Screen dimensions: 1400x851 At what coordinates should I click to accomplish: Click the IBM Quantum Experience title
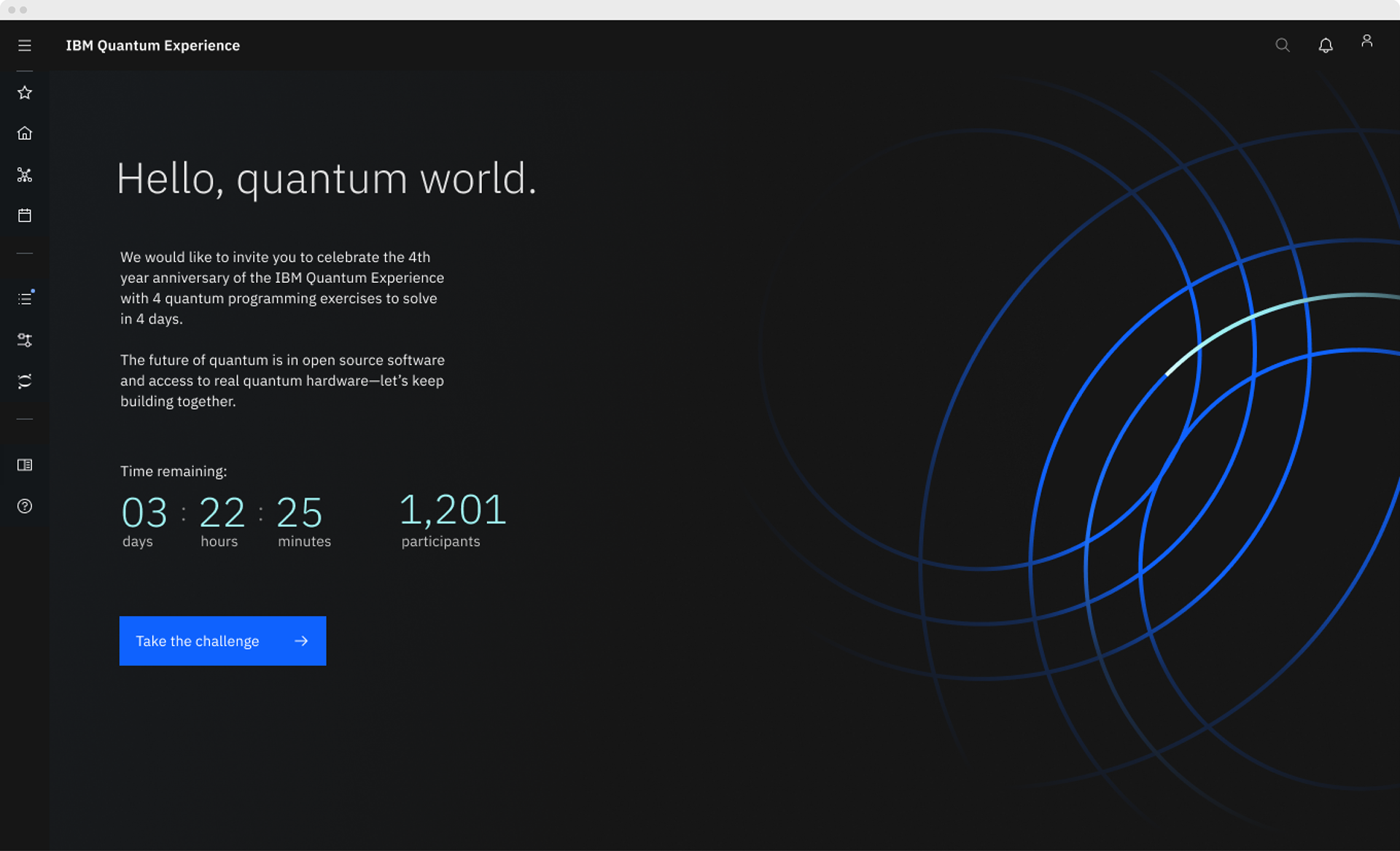click(153, 45)
